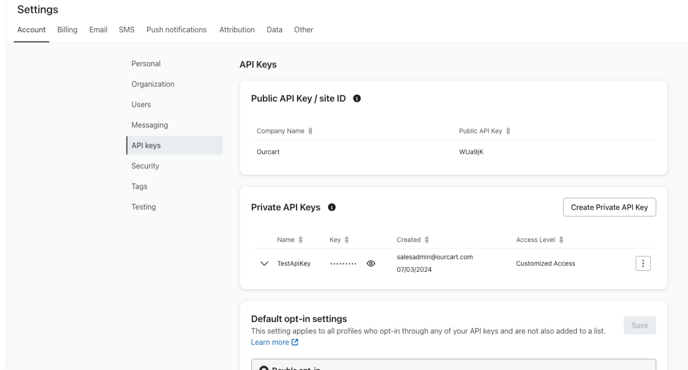688x370 pixels.
Task: Open Organization settings in sidebar
Action: tap(153, 84)
